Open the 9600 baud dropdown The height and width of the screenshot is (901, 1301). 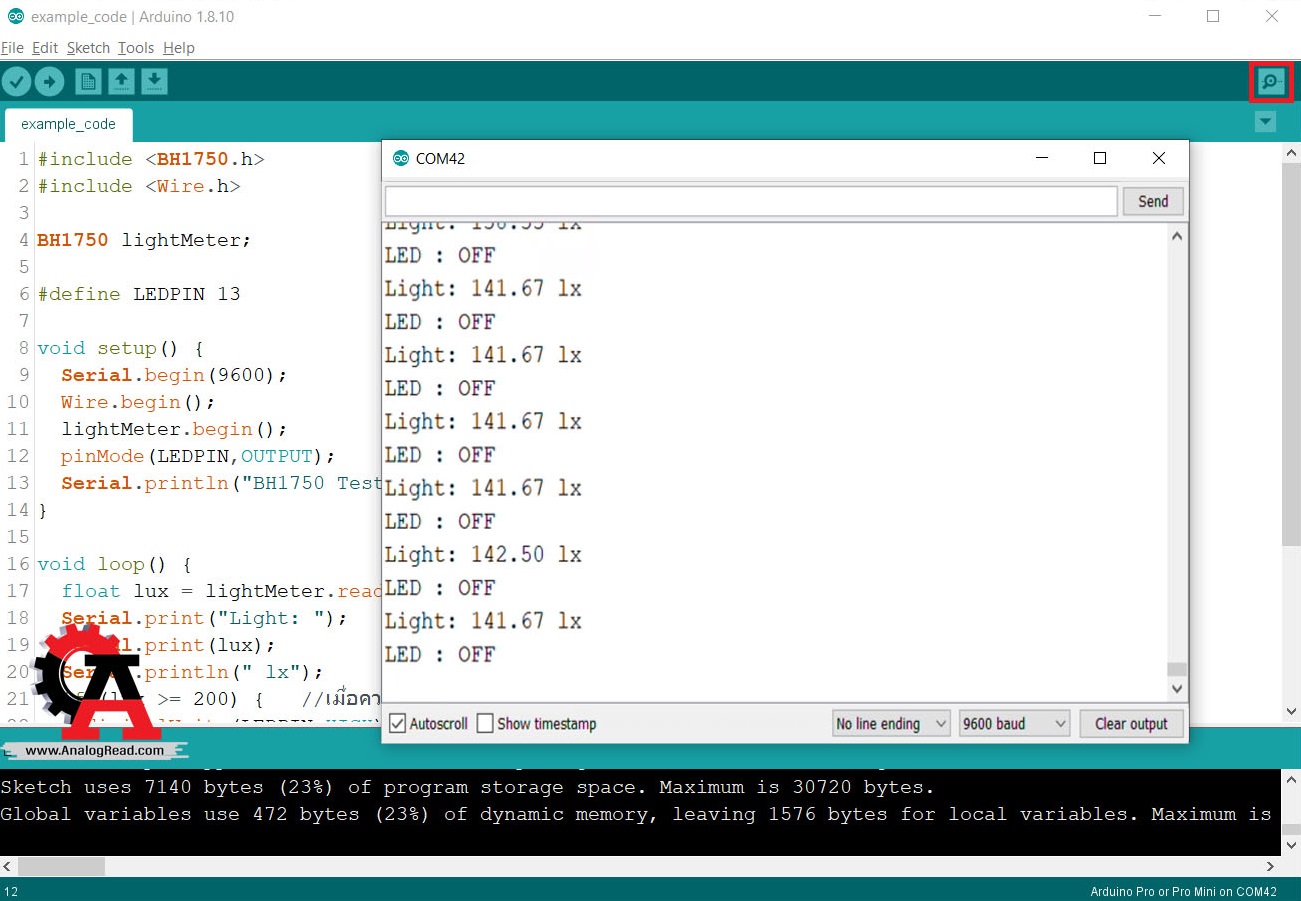[1014, 724]
